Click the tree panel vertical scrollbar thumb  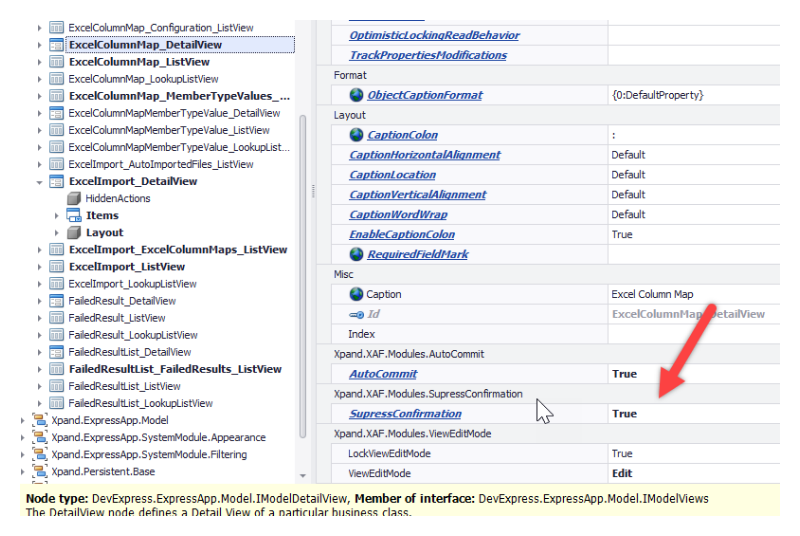[x=303, y=276]
